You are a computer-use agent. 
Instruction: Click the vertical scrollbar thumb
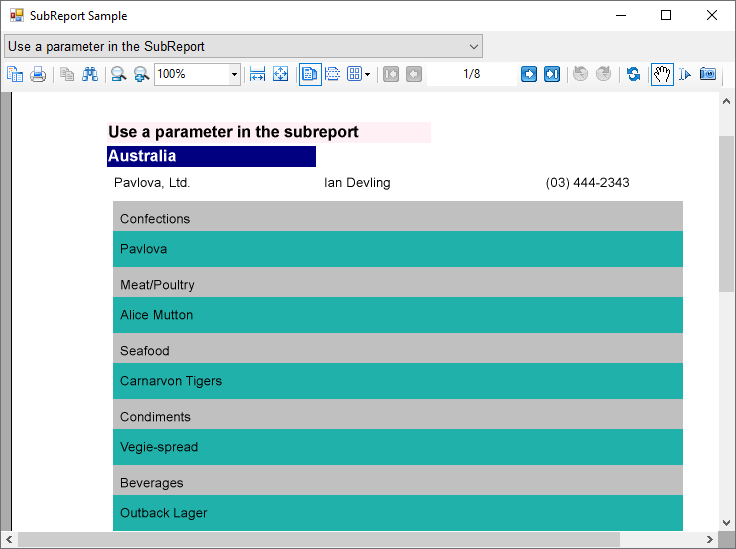[726, 214]
